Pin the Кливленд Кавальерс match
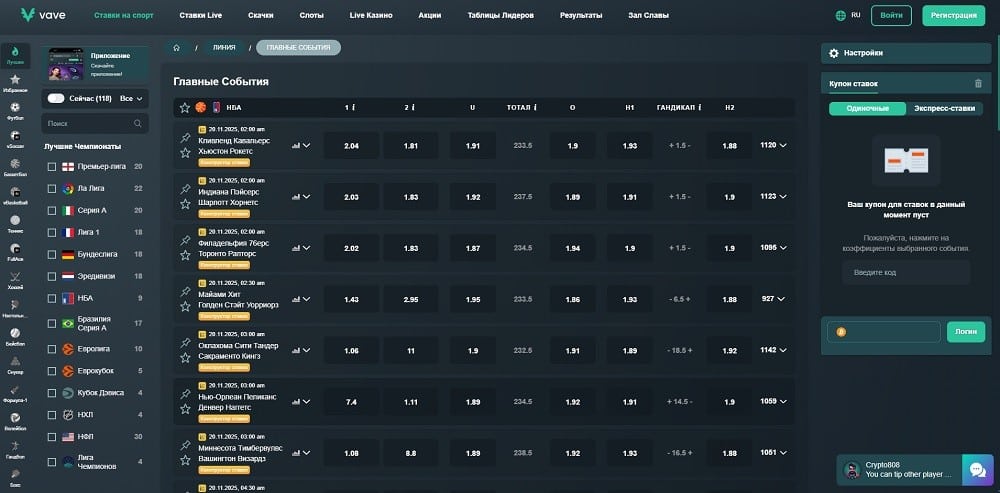 186,138
